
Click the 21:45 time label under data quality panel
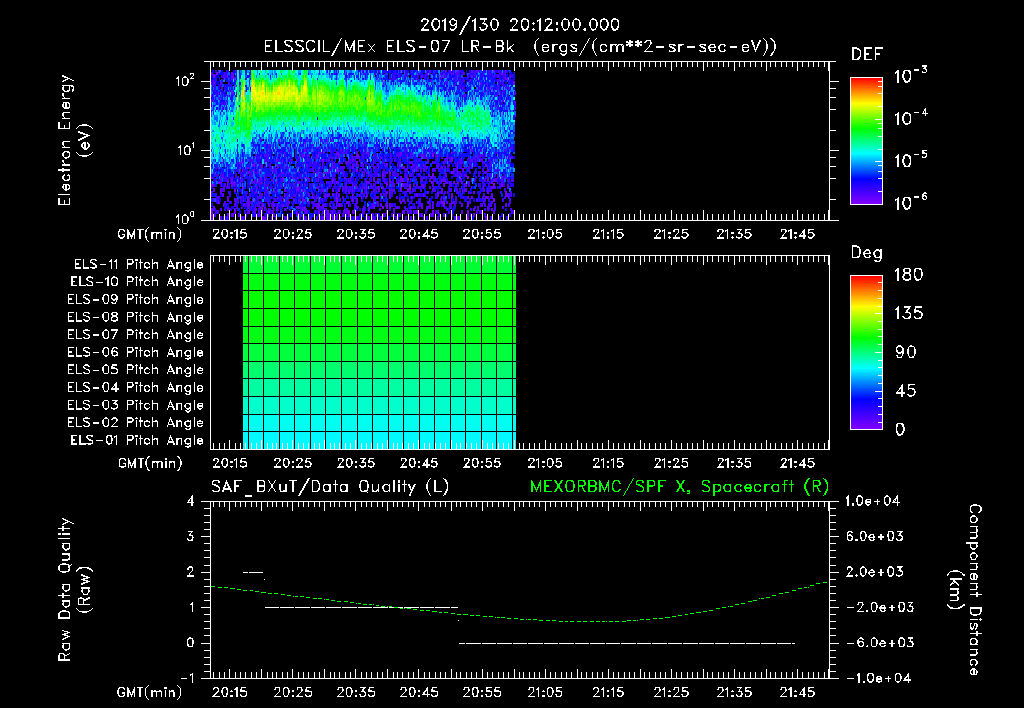point(797,692)
